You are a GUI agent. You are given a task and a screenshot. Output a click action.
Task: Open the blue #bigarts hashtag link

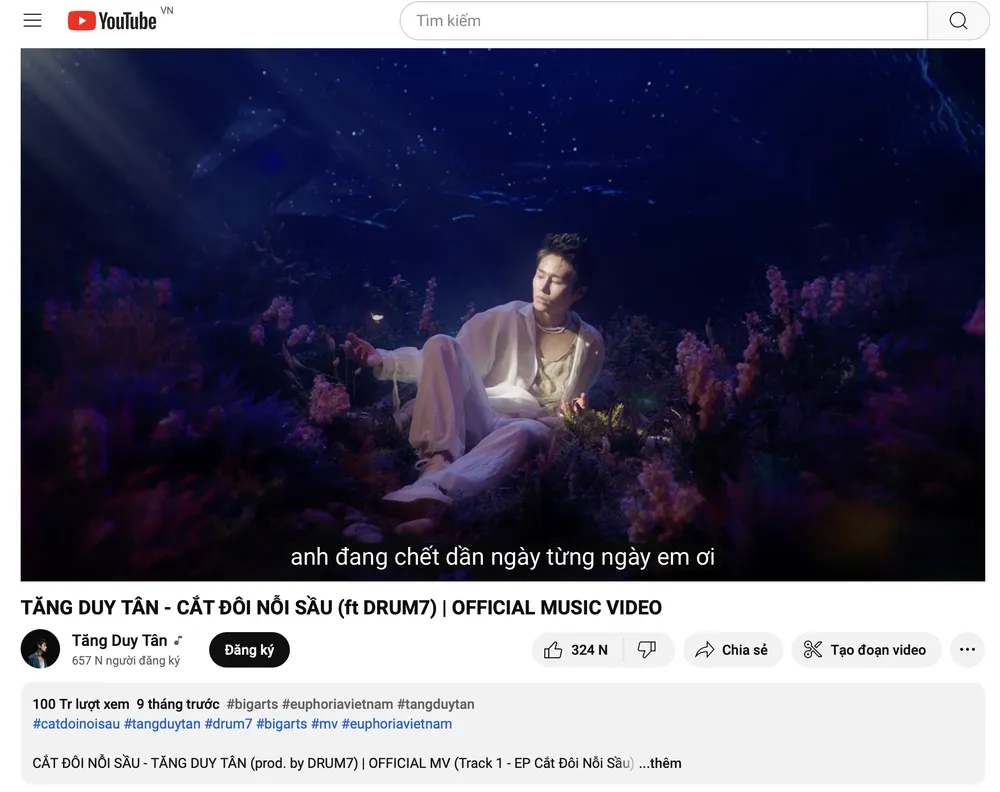click(x=281, y=724)
